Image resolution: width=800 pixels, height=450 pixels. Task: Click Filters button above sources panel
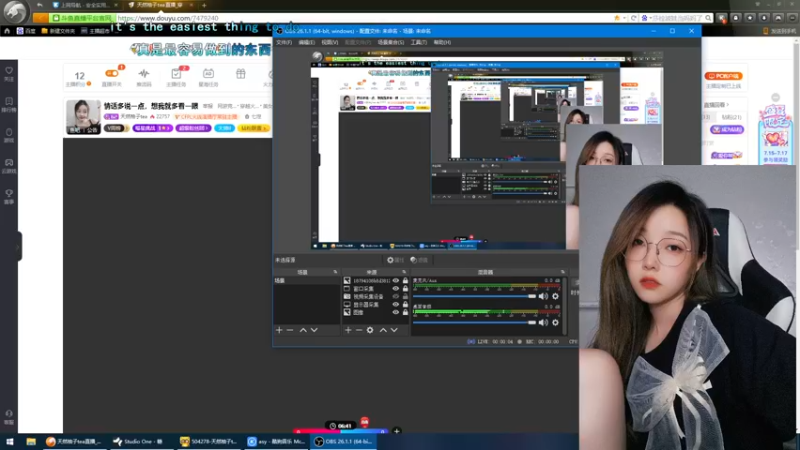[x=419, y=260]
